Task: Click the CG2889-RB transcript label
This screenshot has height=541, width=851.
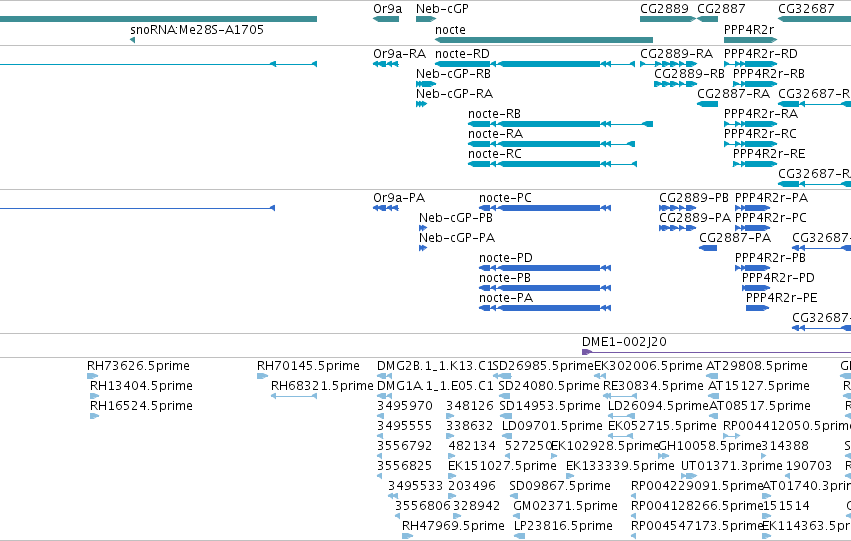Action: coord(689,74)
